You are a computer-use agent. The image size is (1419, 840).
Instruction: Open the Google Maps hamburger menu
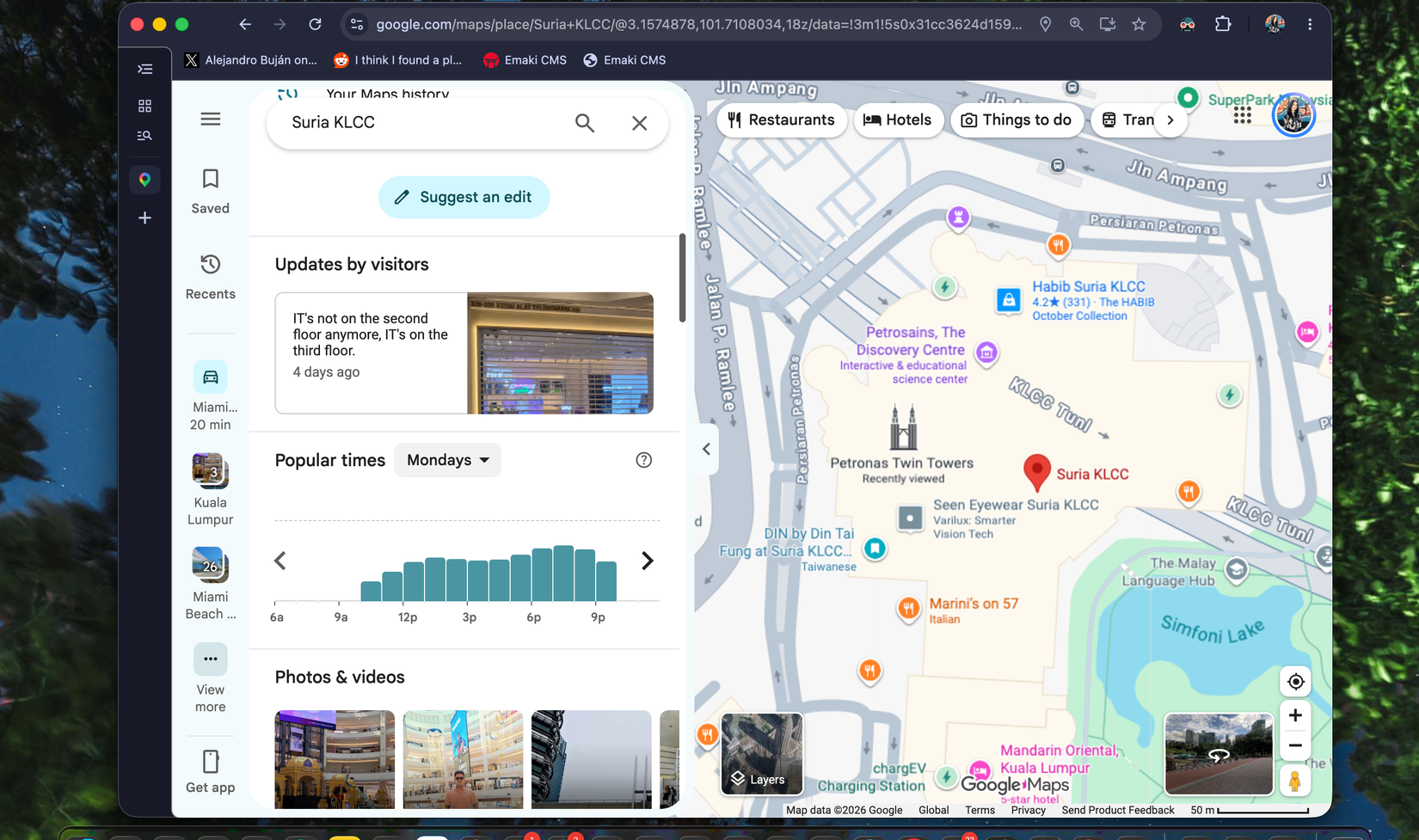pyautogui.click(x=211, y=119)
